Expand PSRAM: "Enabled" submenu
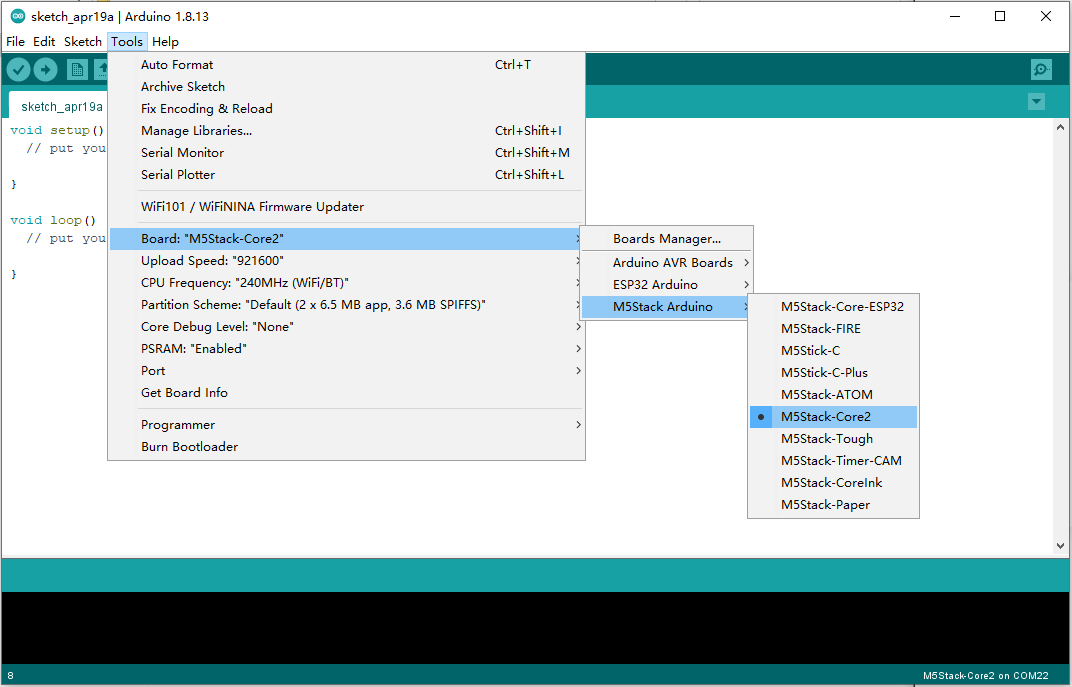 [347, 349]
